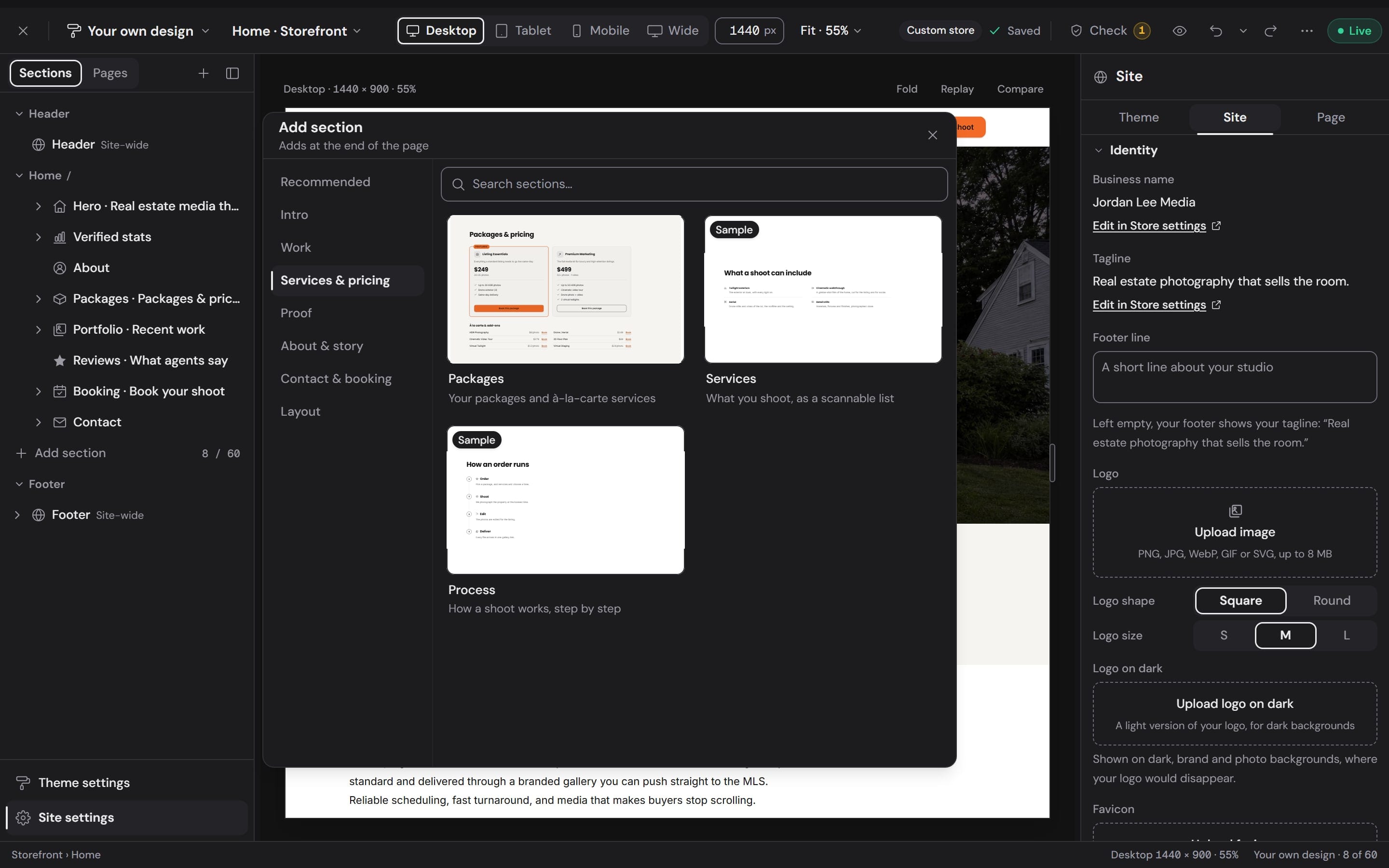The height and width of the screenshot is (868, 1389).
Task: Set logo shape to Round
Action: (1332, 600)
